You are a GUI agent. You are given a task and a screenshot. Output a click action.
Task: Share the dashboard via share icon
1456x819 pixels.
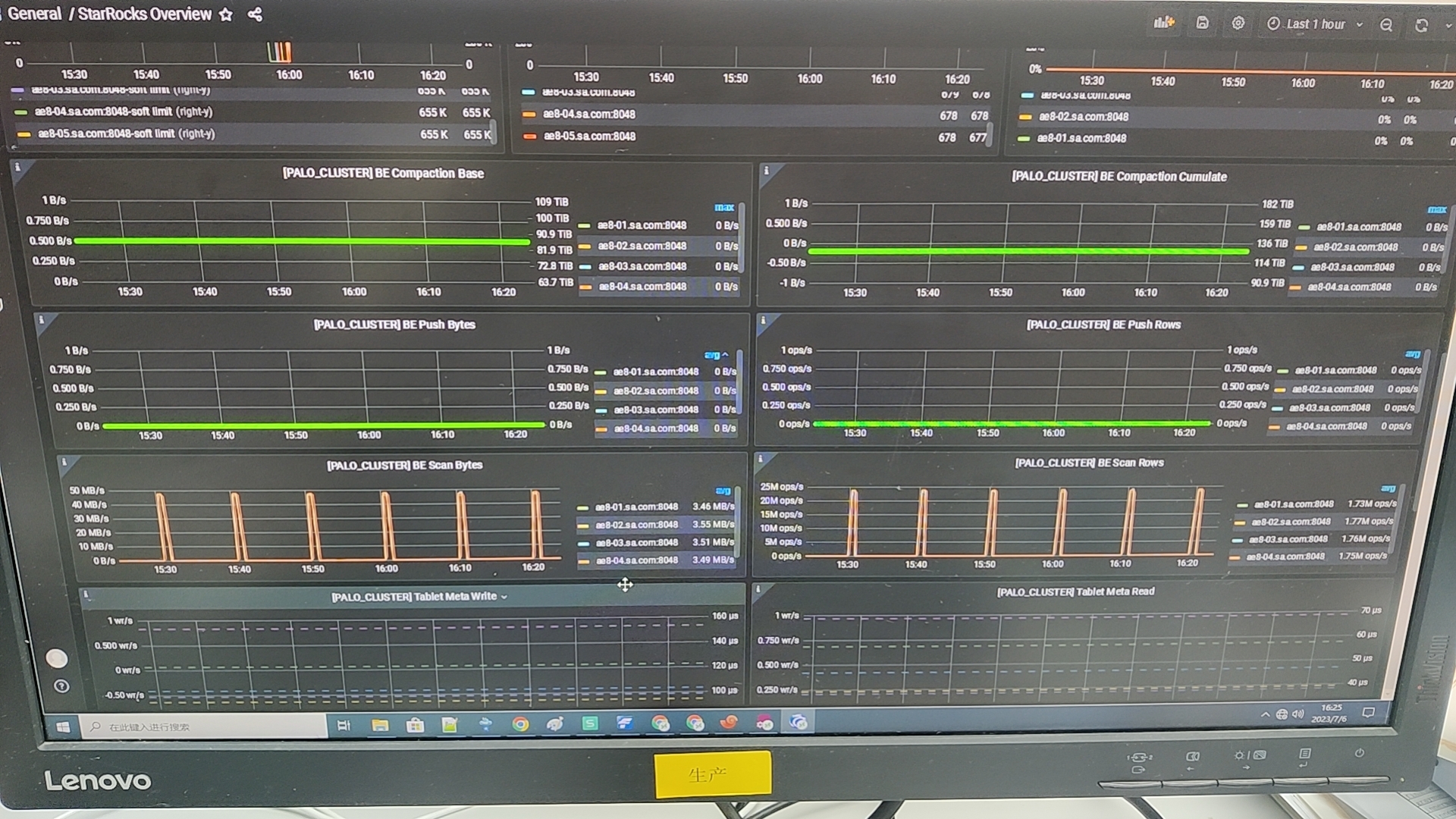255,14
